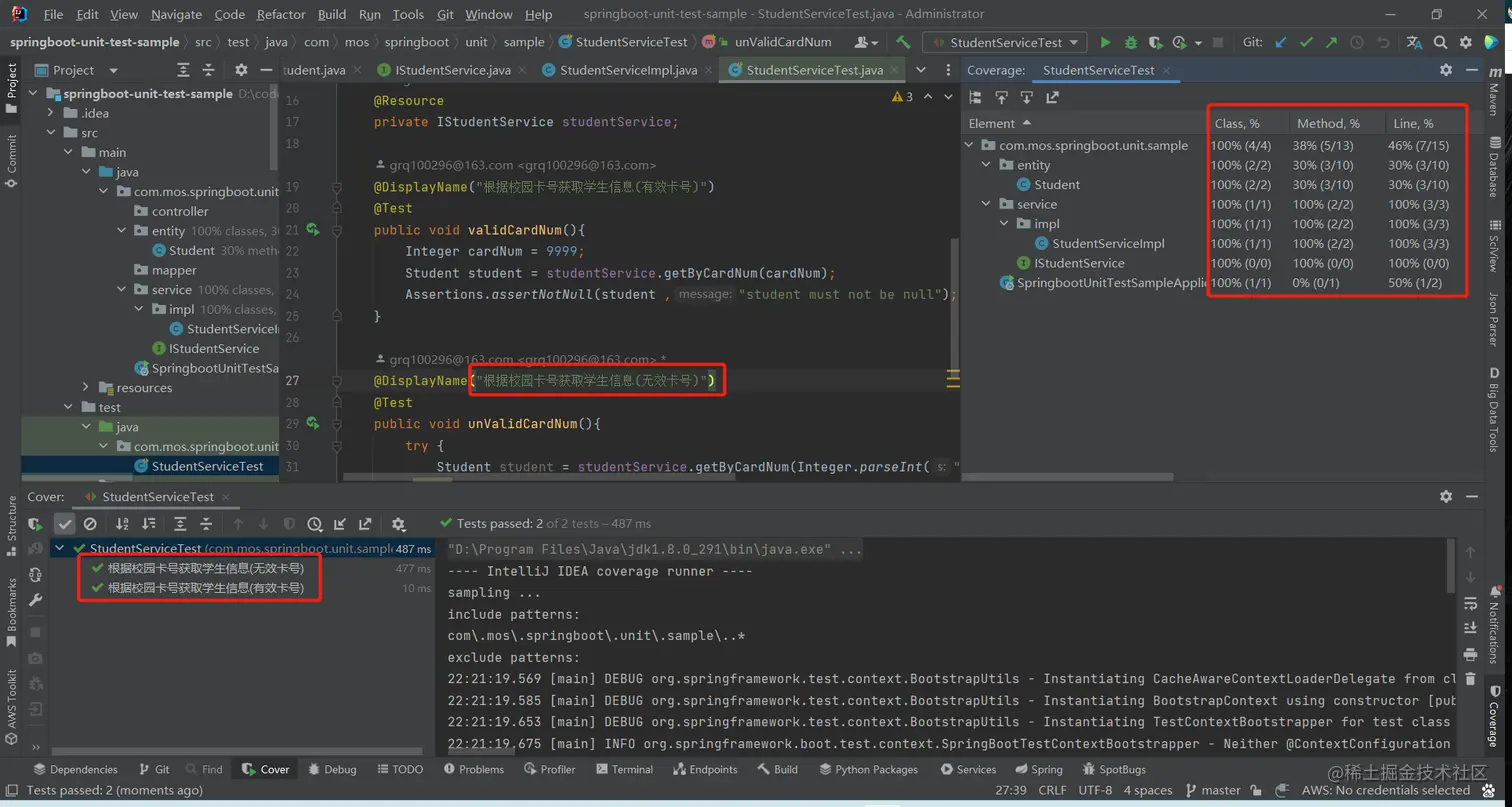The height and width of the screenshot is (807, 1512).
Task: Open IDE settings gear in main toolbar
Action: (1465, 43)
